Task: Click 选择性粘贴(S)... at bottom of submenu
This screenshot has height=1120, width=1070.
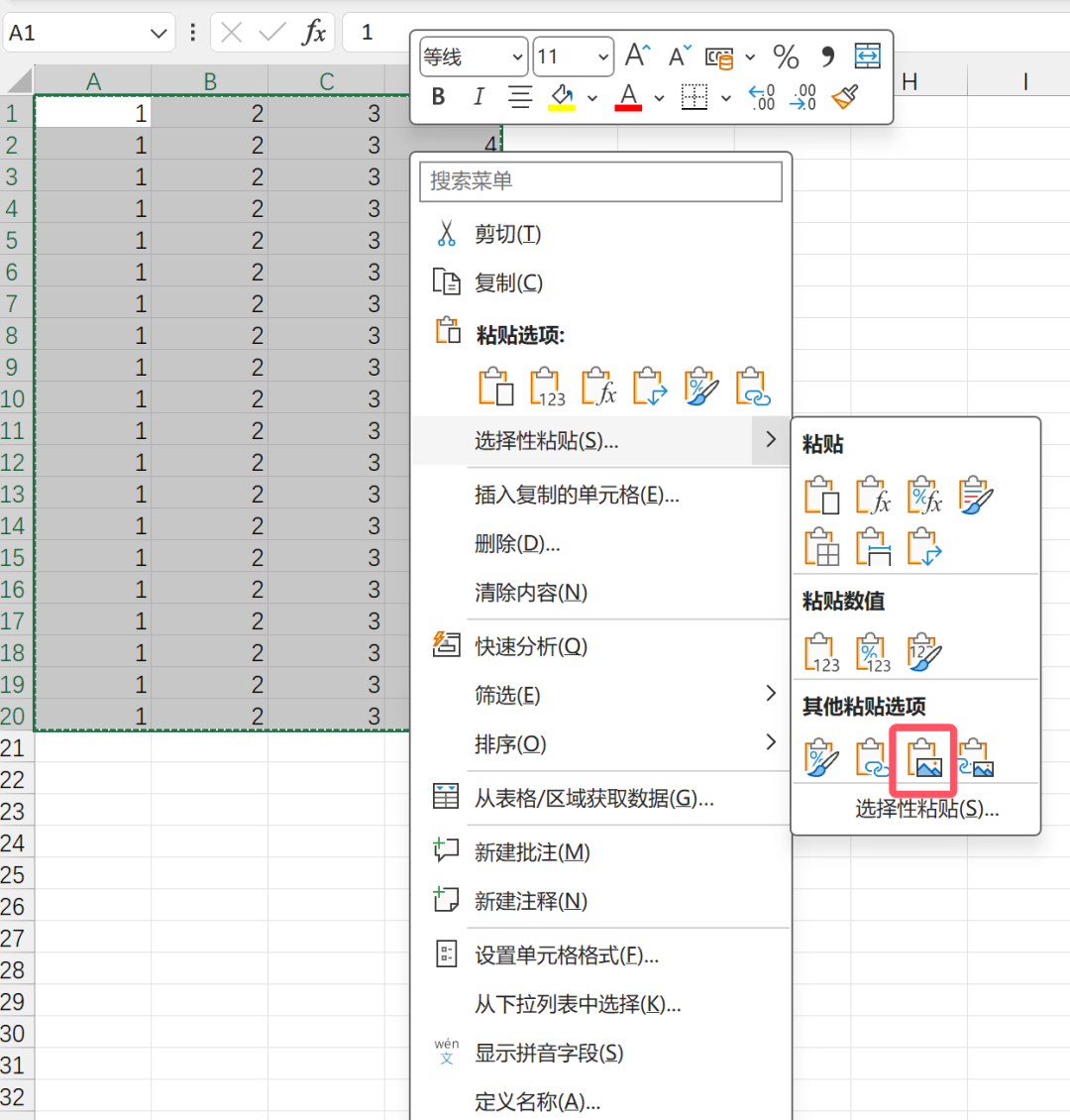Action: [926, 809]
